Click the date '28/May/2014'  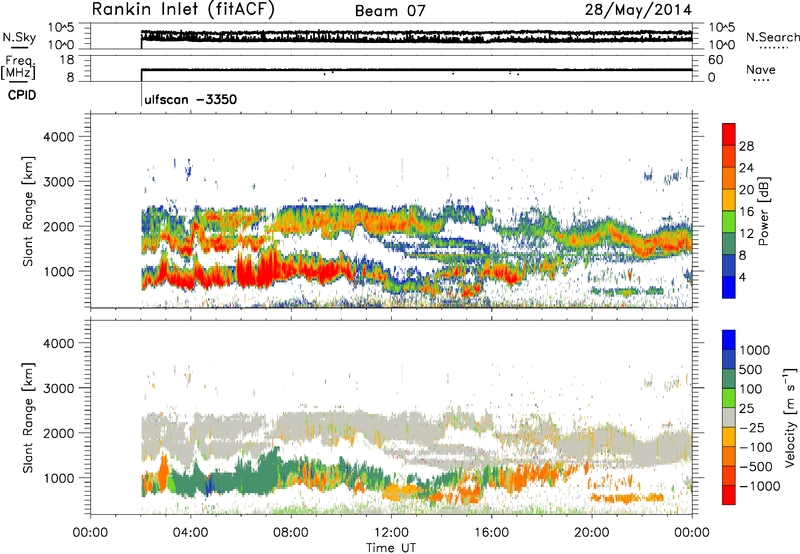coord(638,10)
